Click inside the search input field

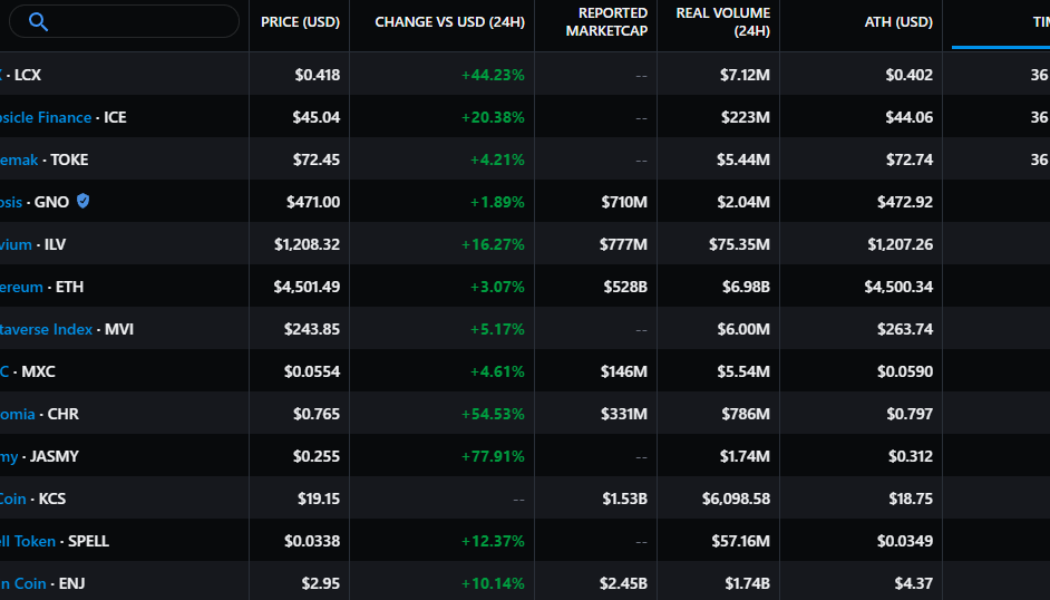coord(130,20)
